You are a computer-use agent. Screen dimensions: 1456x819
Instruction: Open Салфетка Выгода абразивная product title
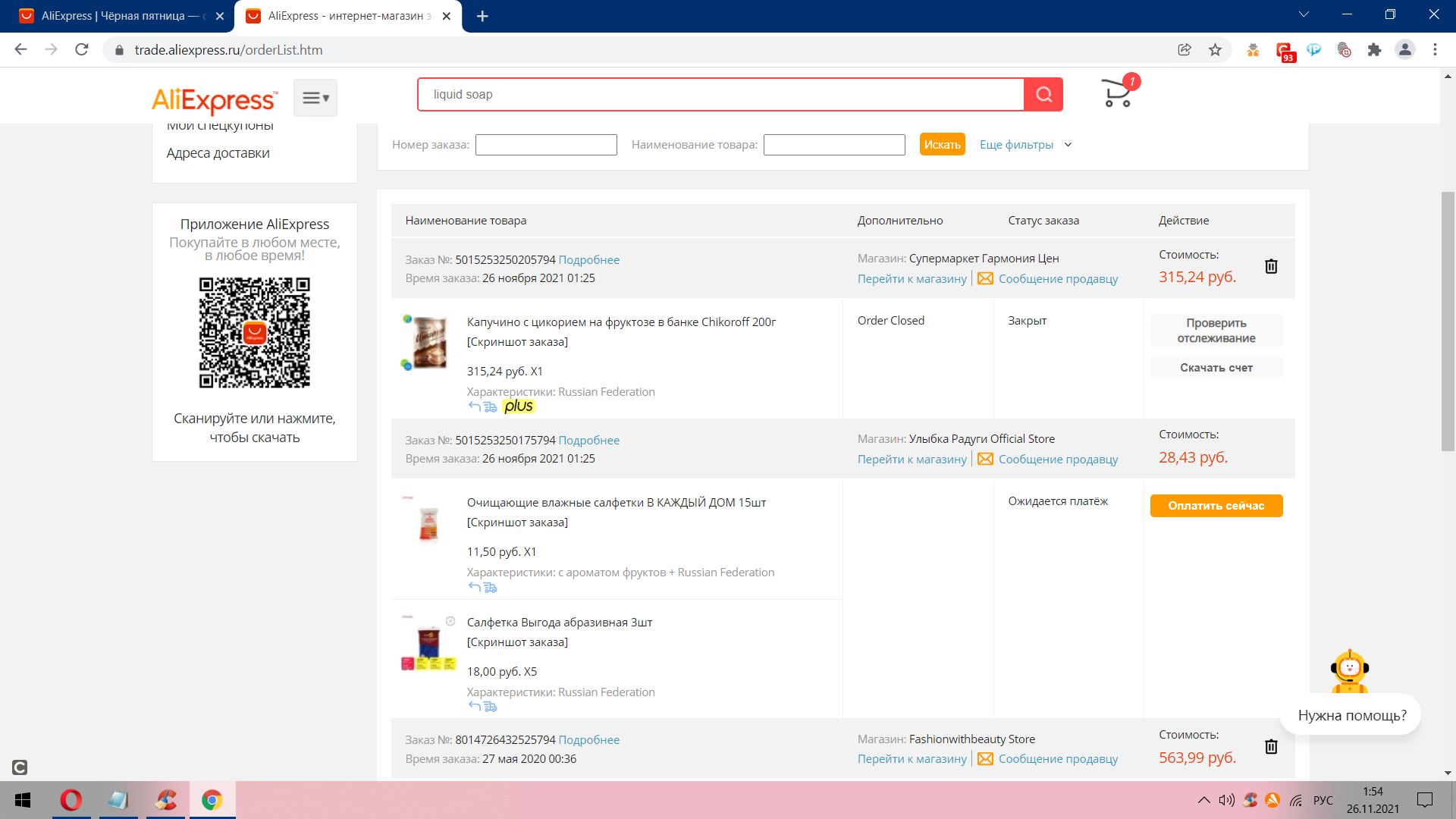[560, 623]
